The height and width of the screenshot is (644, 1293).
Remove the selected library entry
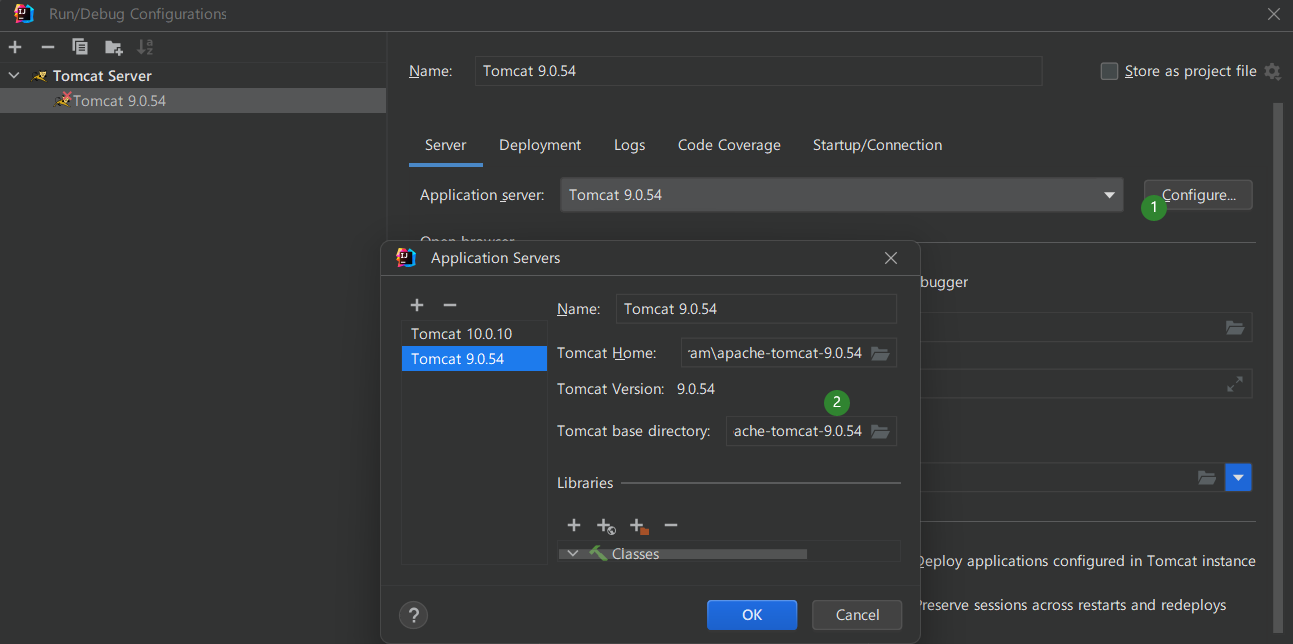coord(671,525)
